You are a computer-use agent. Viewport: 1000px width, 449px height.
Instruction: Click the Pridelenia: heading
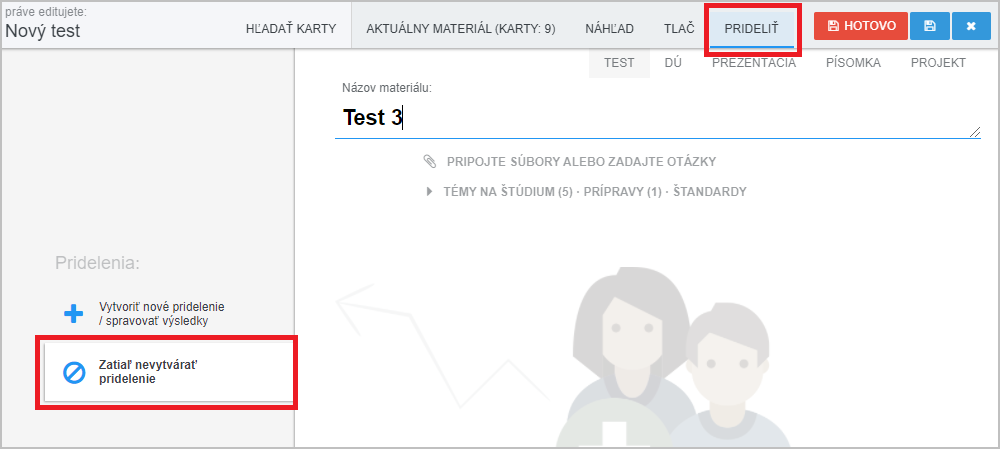coord(98,263)
